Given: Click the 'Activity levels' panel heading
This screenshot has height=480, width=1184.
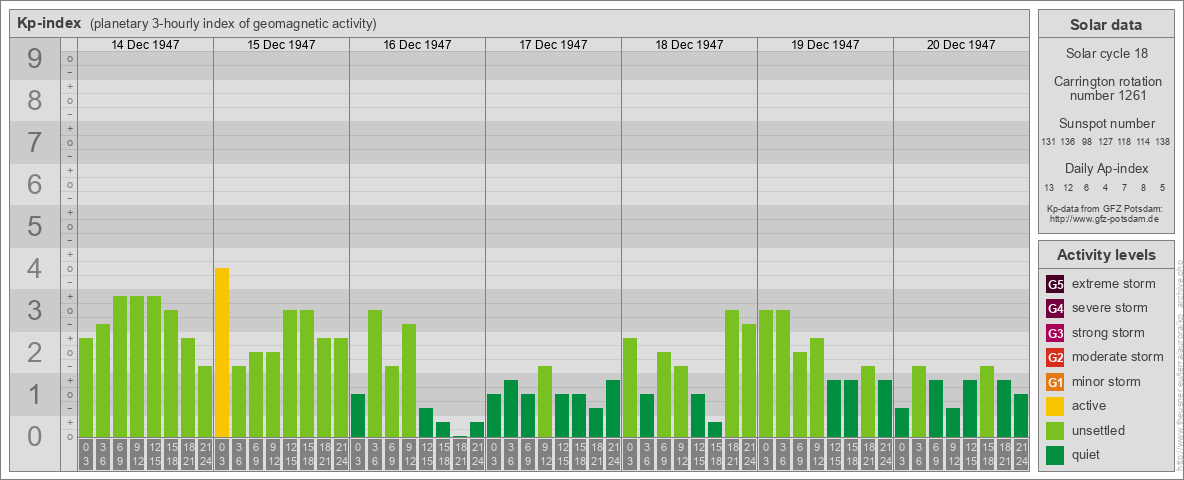Looking at the screenshot, I should click(x=1106, y=255).
